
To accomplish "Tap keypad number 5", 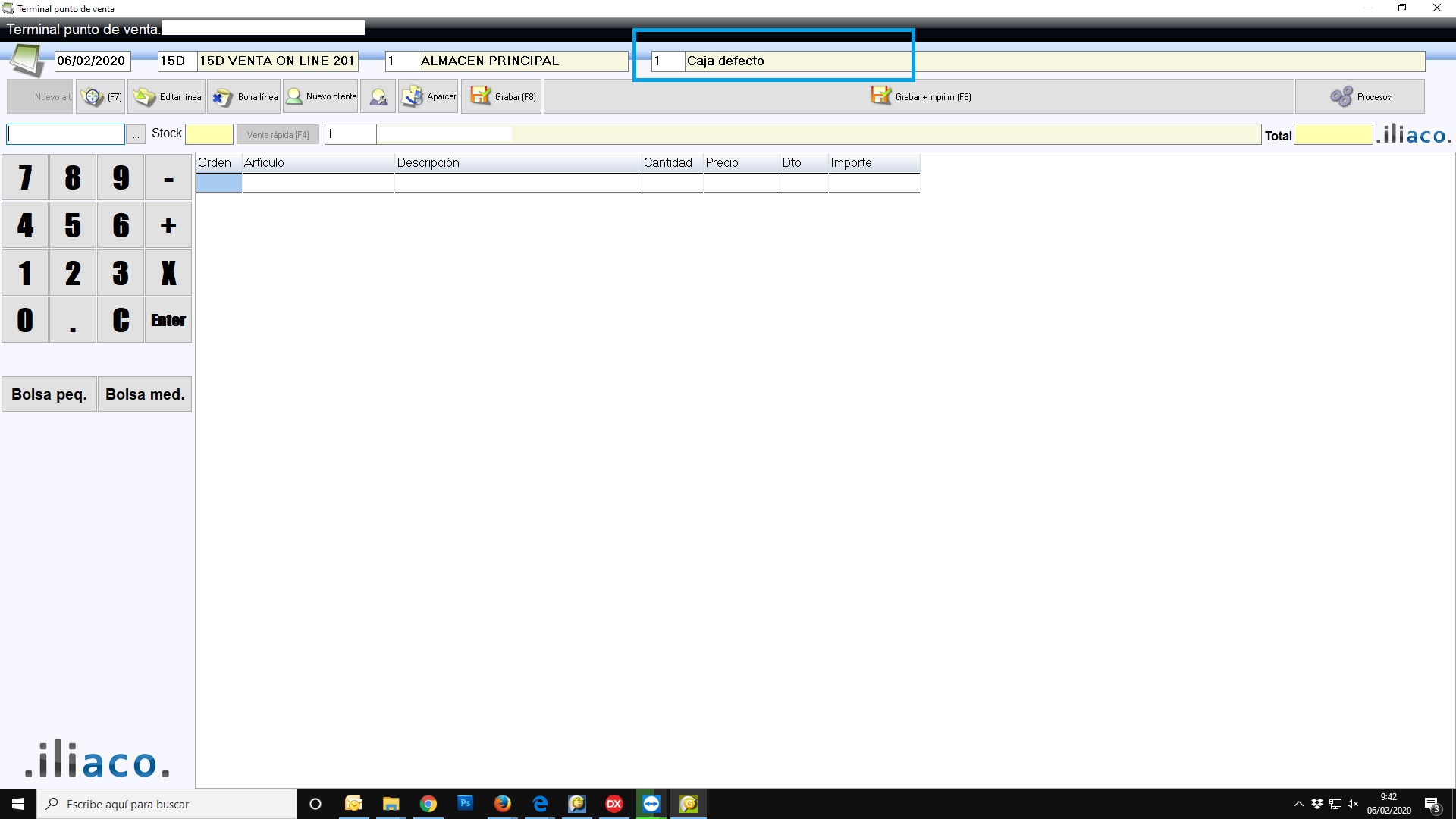I will click(x=73, y=225).
